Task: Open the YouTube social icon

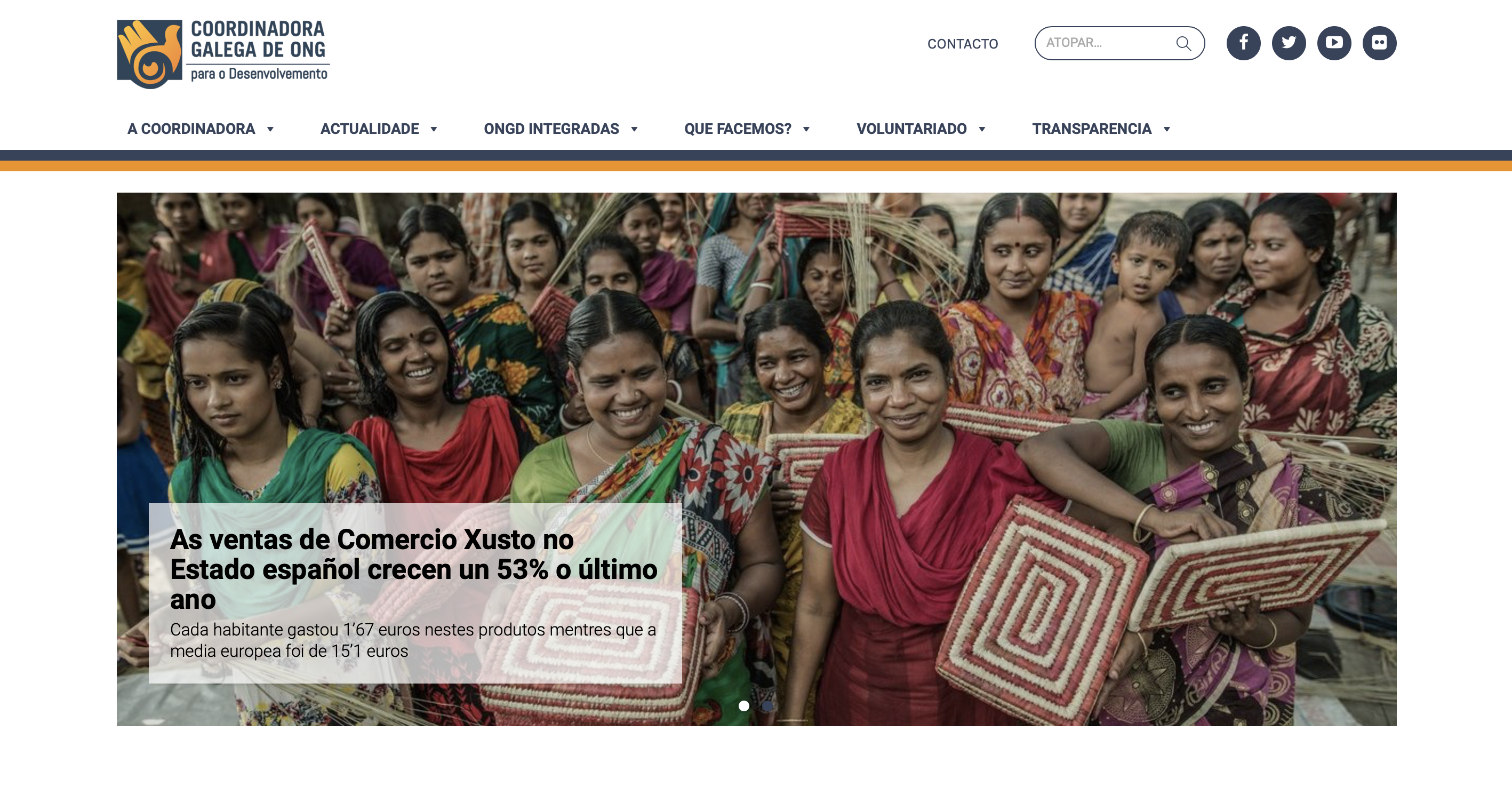Action: 1333,43
